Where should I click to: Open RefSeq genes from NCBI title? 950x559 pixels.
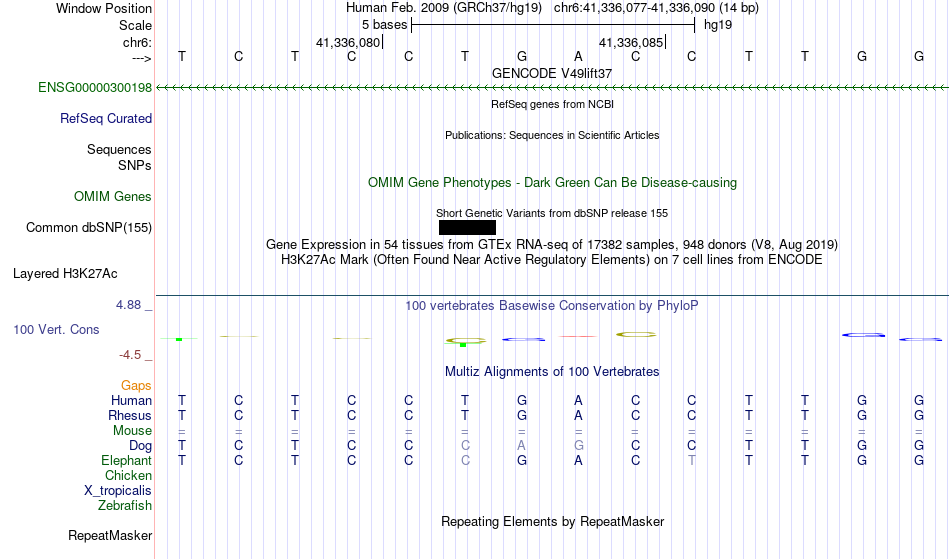pyautogui.click(x=552, y=104)
